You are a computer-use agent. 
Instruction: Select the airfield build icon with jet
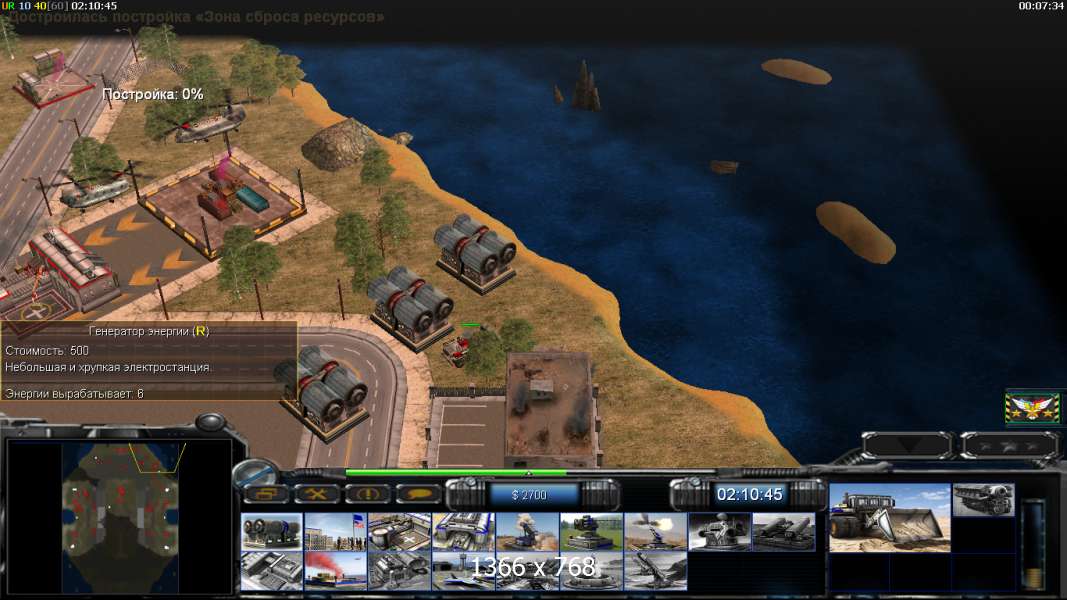pyautogui.click(x=463, y=570)
